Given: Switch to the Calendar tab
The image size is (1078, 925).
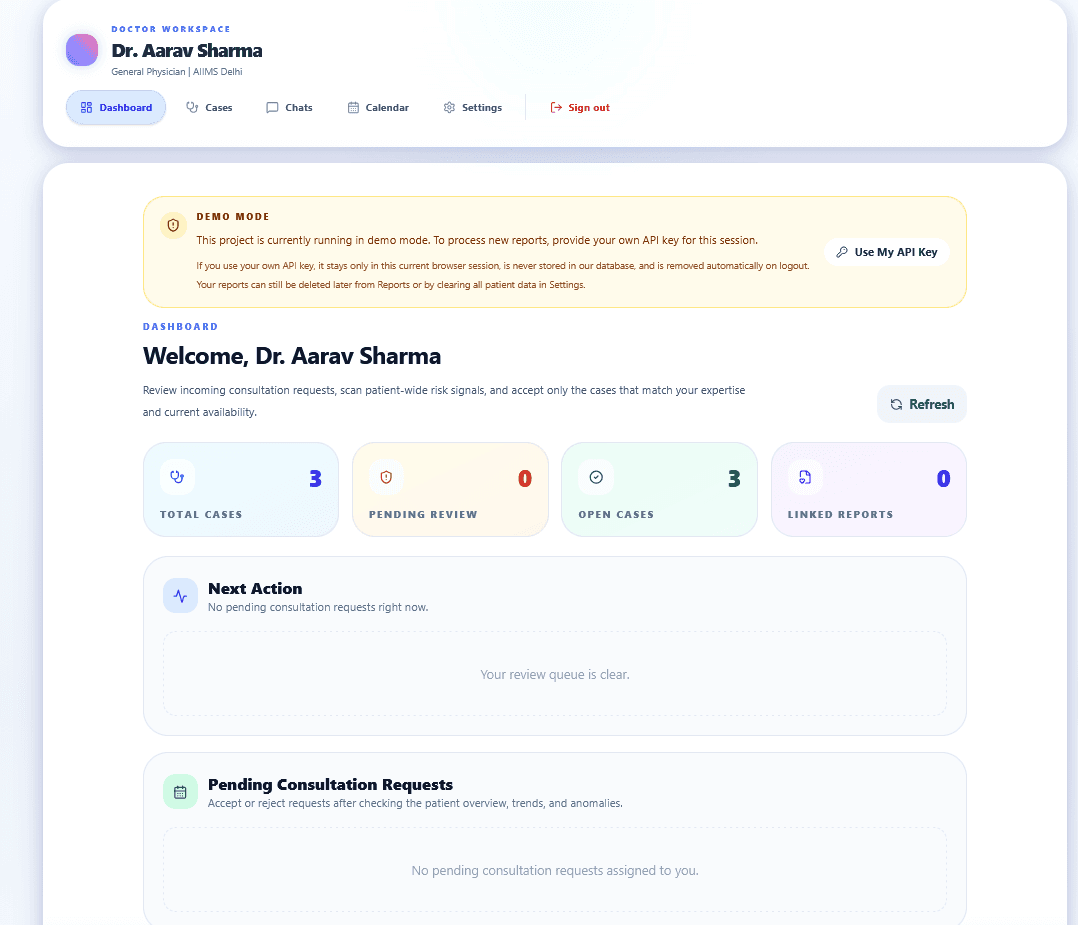Looking at the screenshot, I should (378, 107).
